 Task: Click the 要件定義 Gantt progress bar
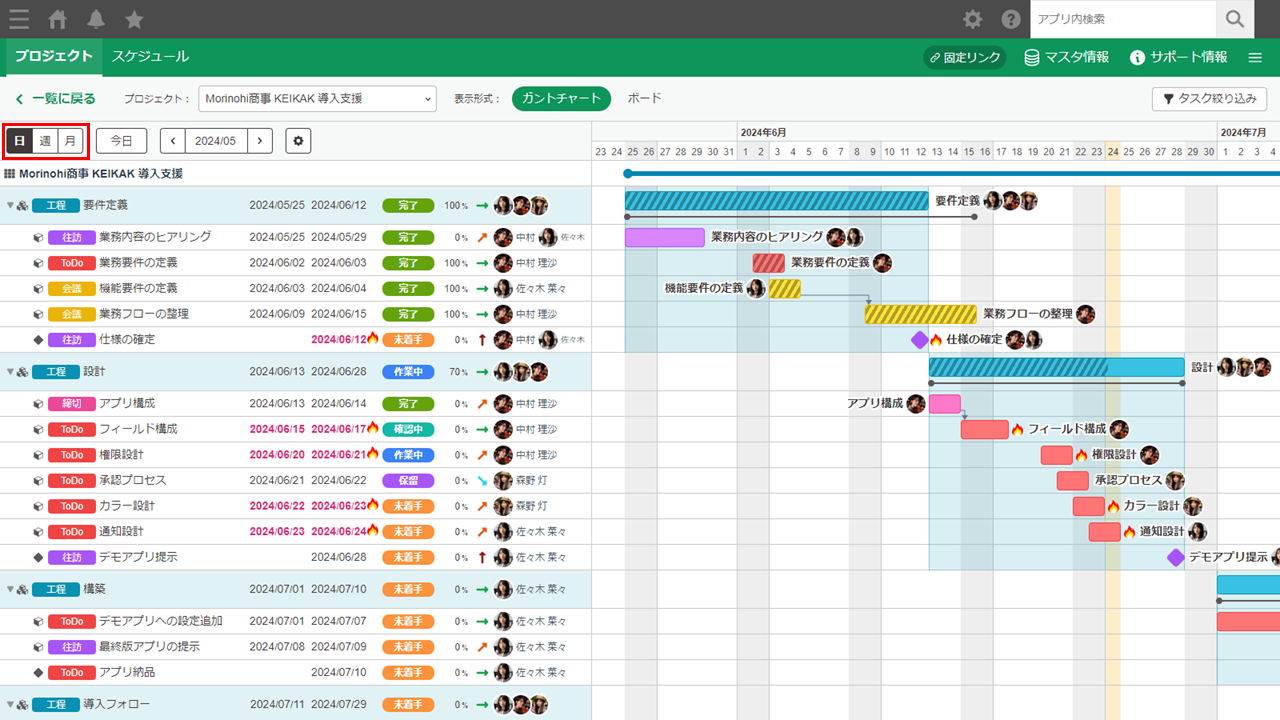click(x=776, y=201)
